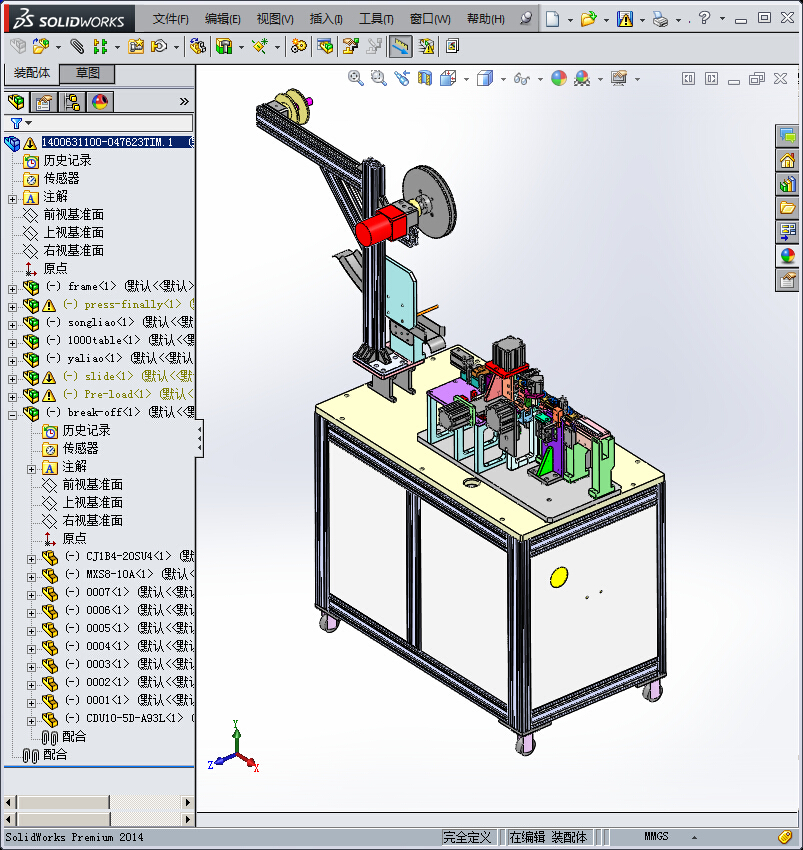803x850 pixels.
Task: Open Custom Properties task pane
Action: tap(787, 280)
